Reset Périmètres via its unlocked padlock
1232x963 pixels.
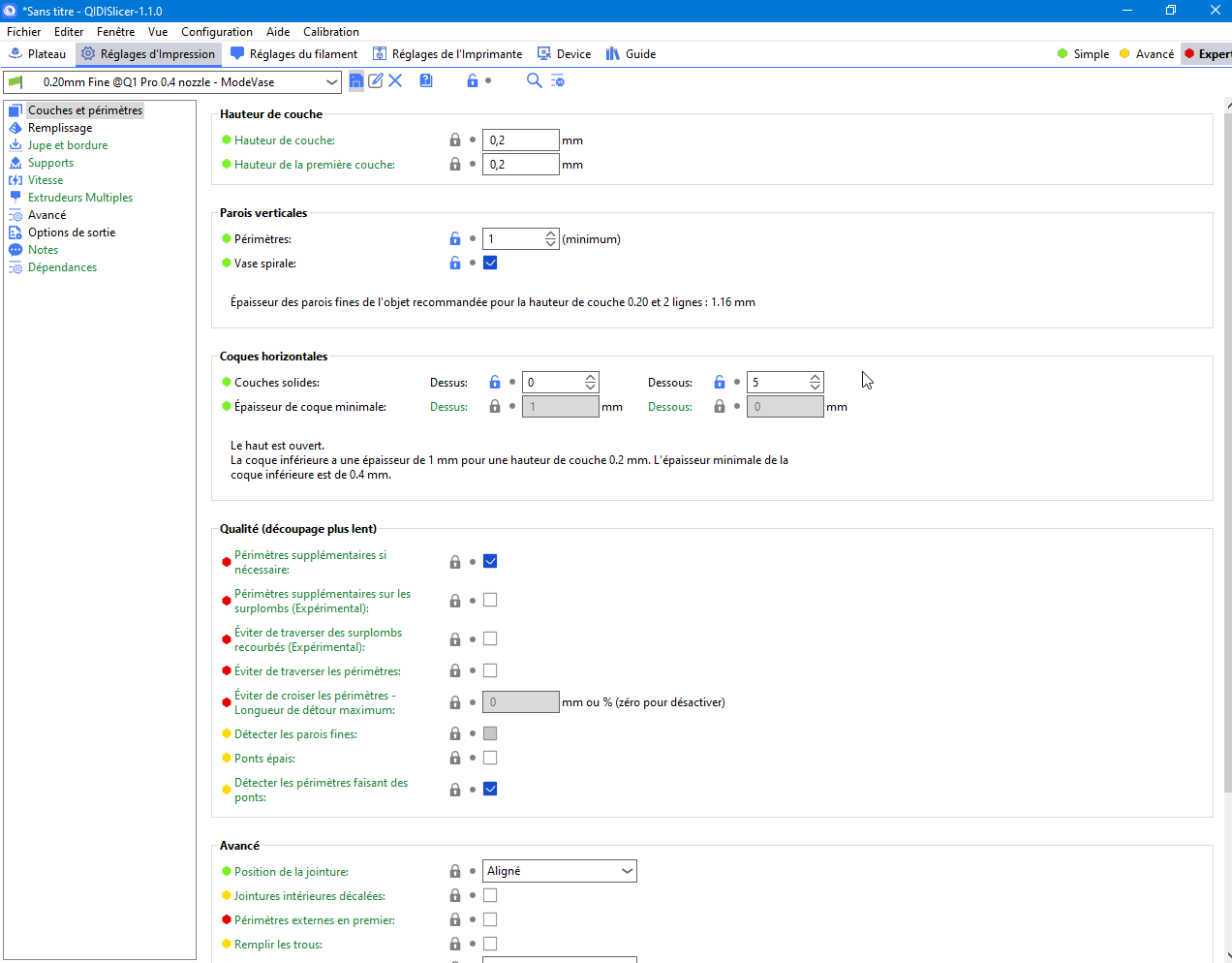[x=455, y=239]
